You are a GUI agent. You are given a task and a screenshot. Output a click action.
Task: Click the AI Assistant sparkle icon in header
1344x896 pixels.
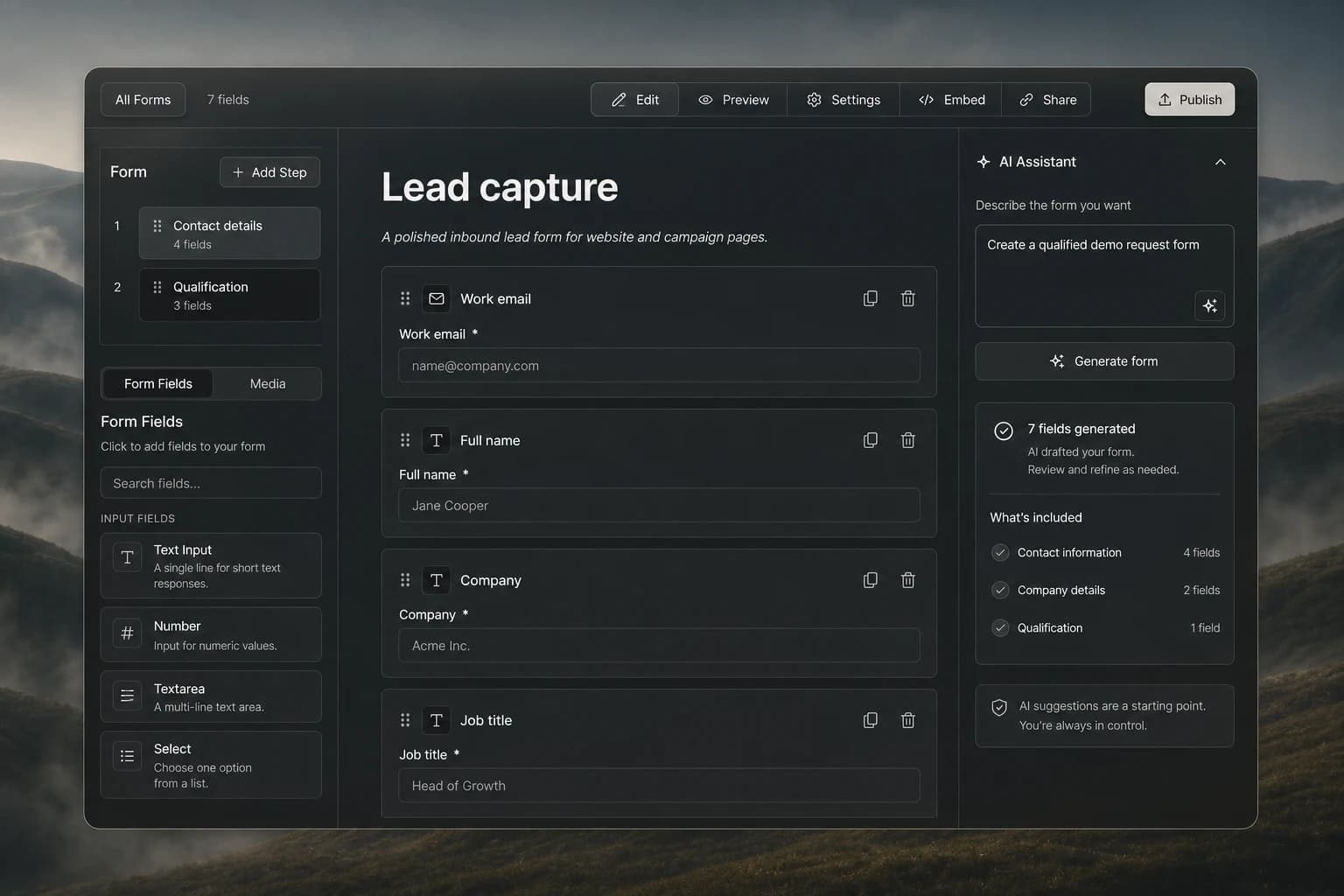coord(983,162)
